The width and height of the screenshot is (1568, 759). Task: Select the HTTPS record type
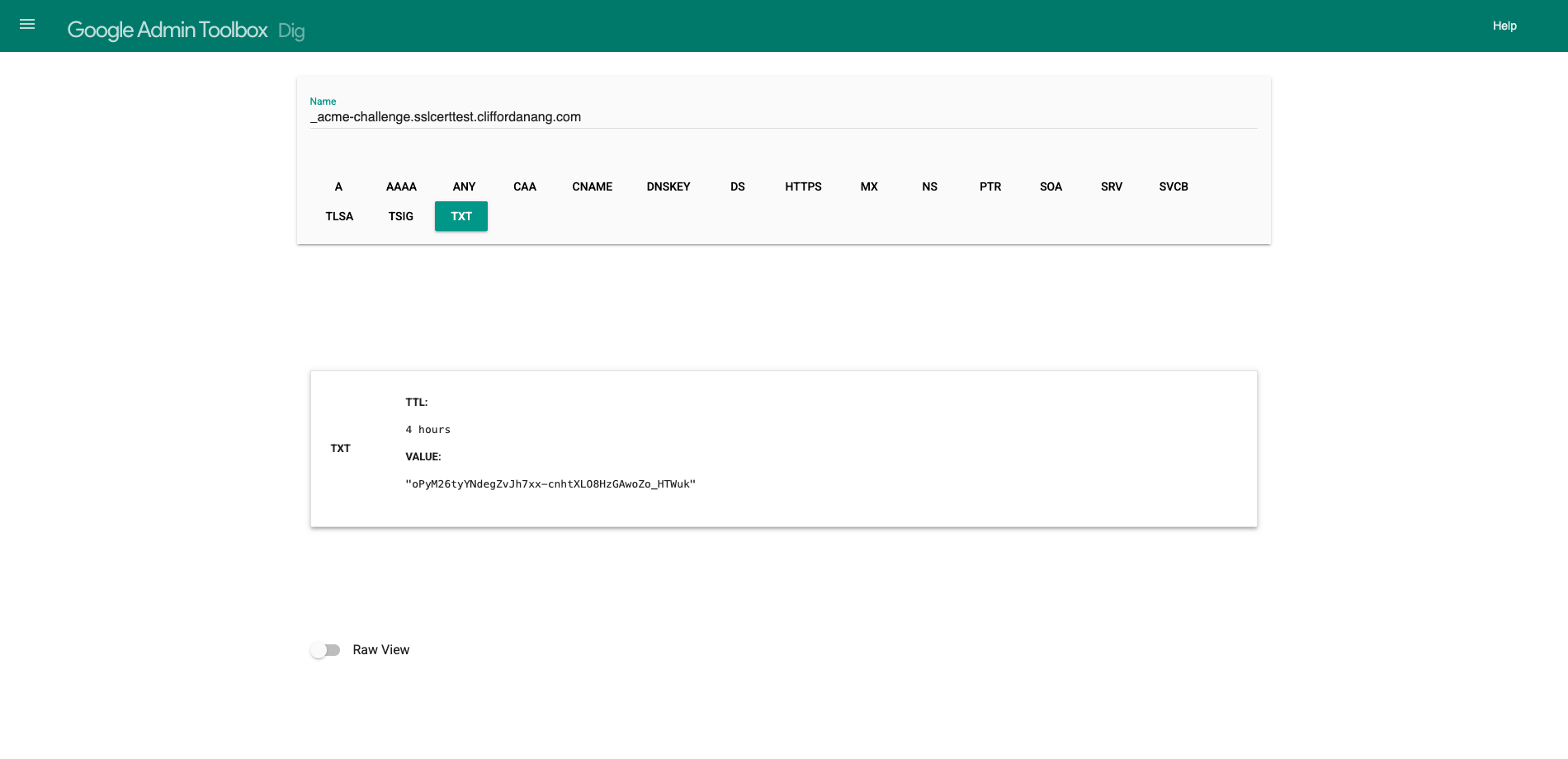point(803,186)
